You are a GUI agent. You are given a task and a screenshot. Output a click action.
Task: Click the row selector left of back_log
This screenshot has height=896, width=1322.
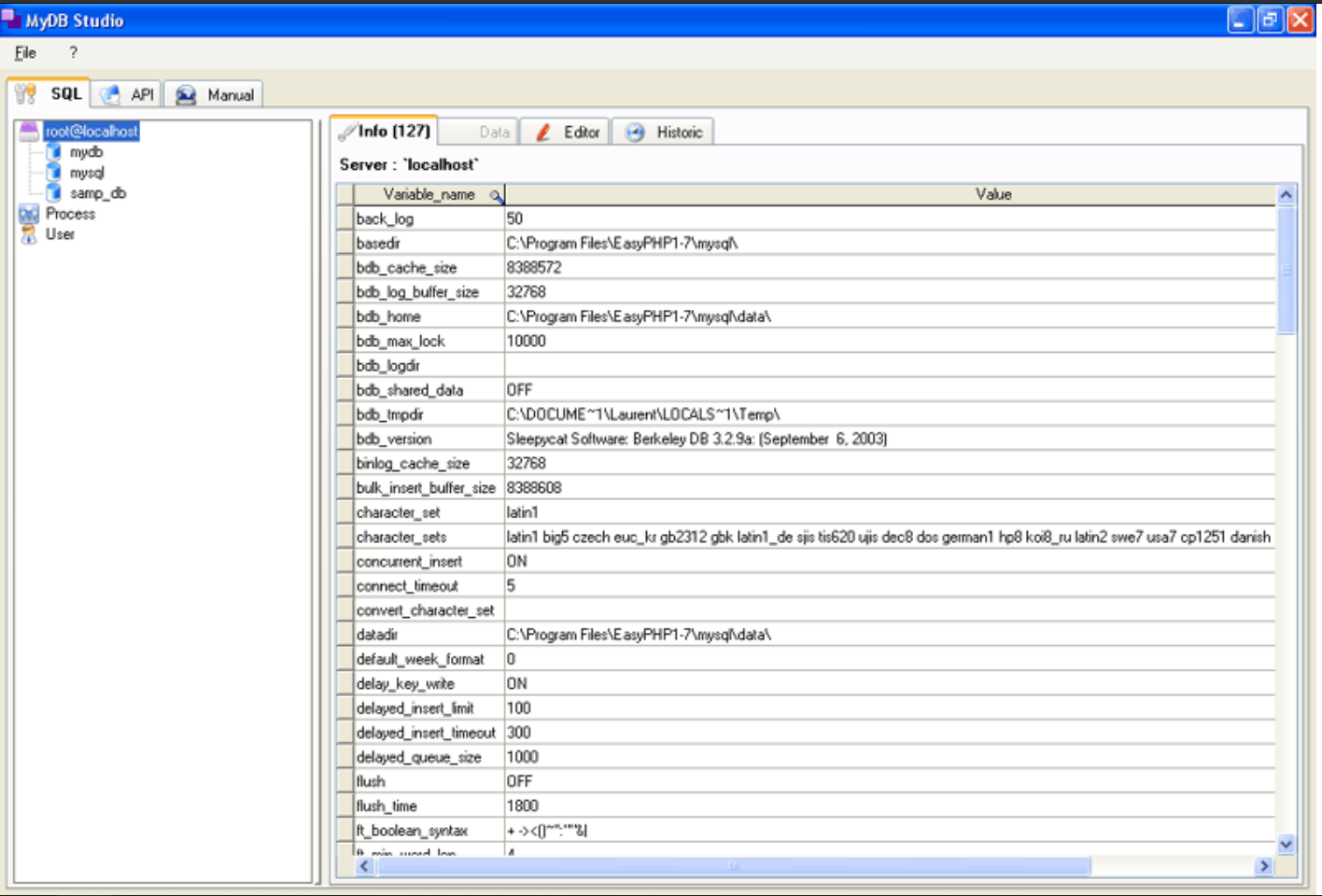345,218
